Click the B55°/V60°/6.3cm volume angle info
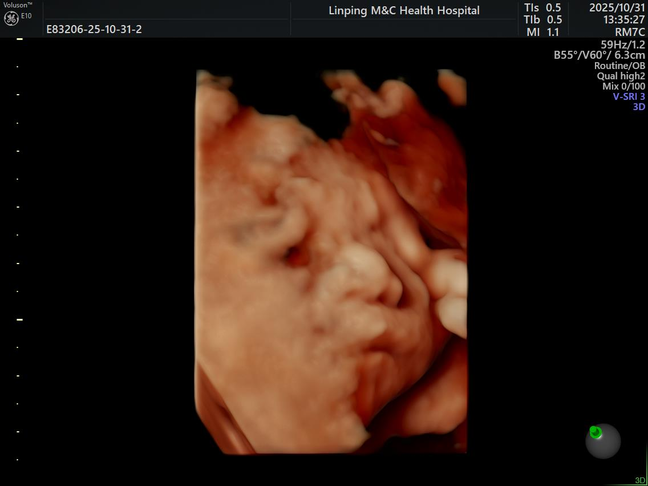648x486 pixels. 600,55
